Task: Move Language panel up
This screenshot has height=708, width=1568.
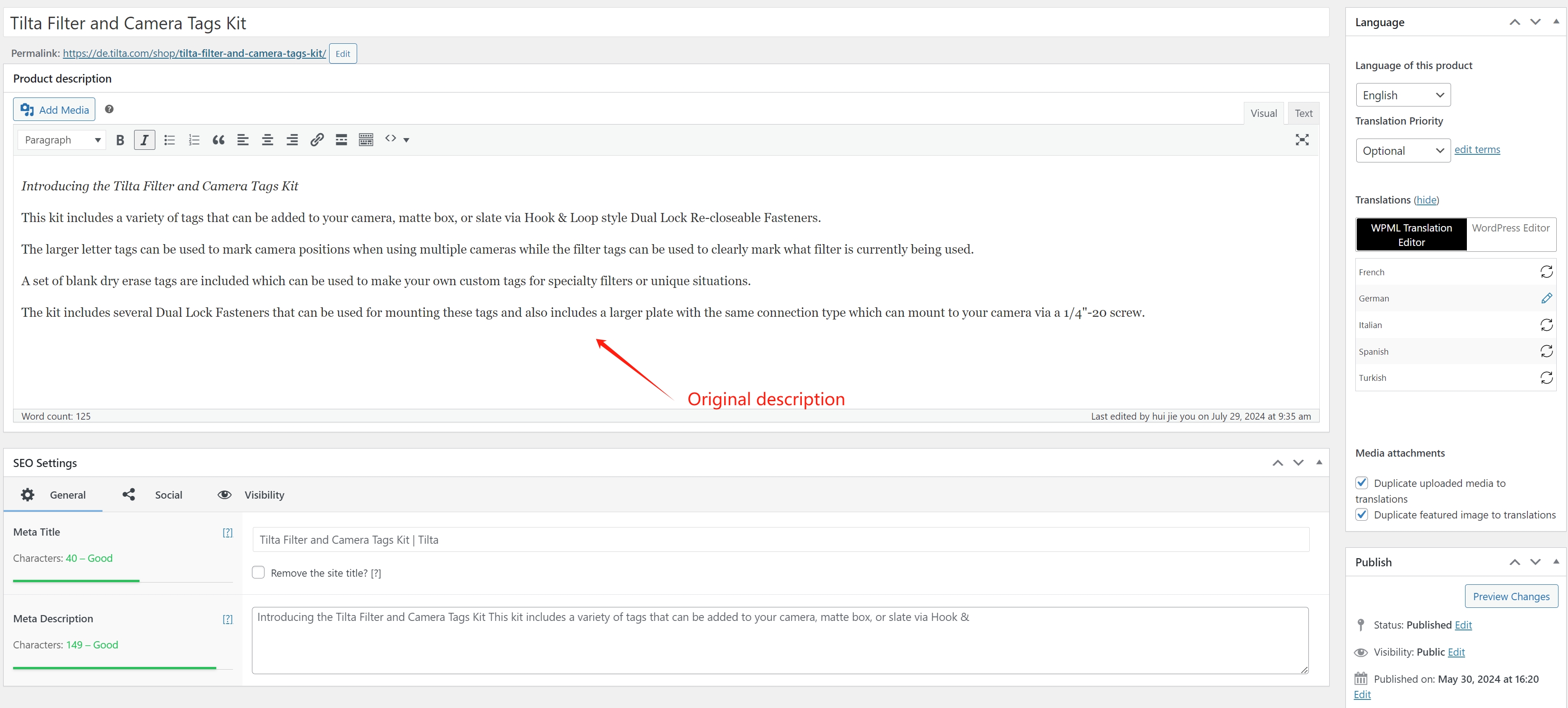Action: click(x=1514, y=22)
